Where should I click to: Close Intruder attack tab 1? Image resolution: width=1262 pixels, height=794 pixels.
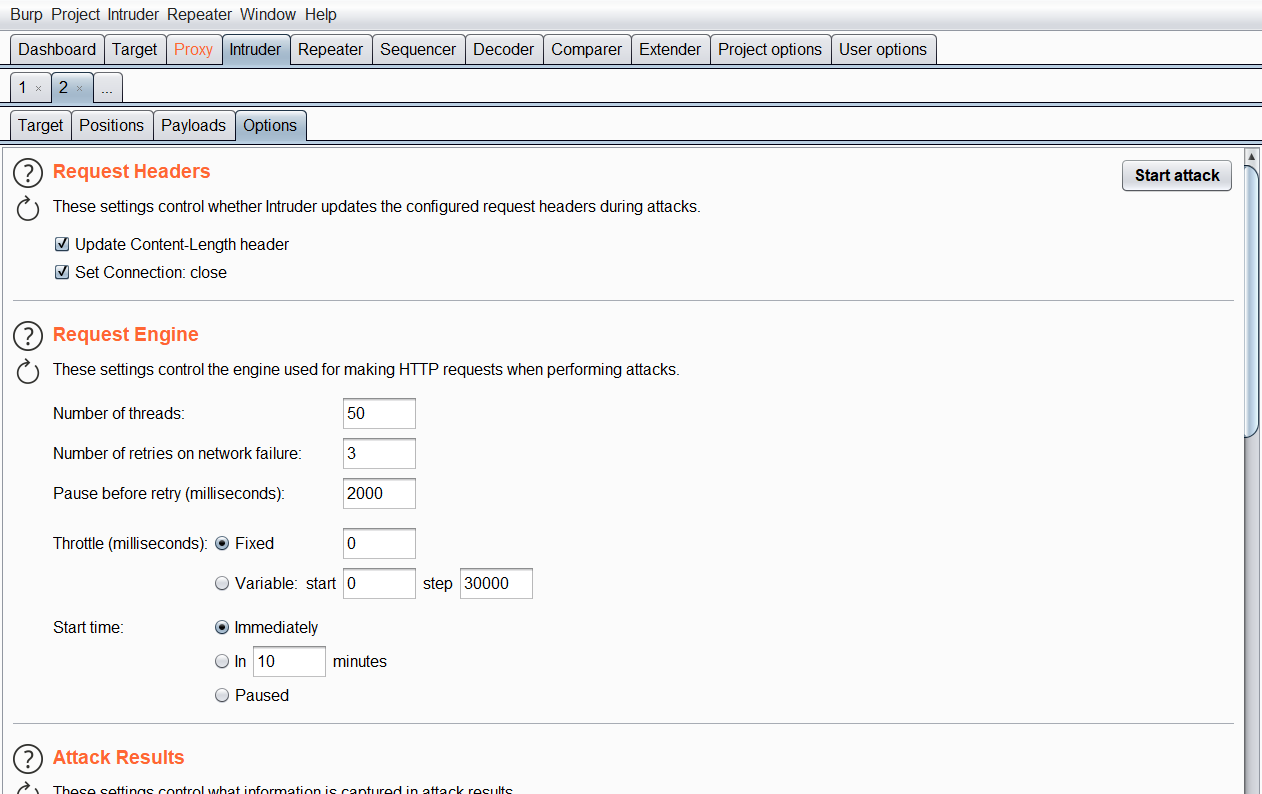tap(38, 88)
